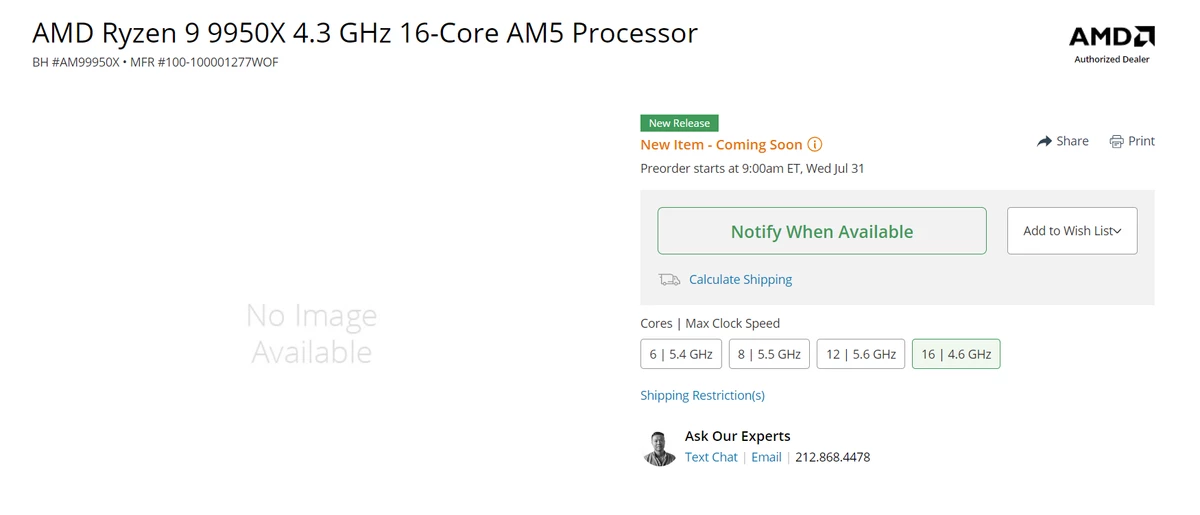Screen dimensions: 1200x515
Task: Select the 8 | 5.5 GHz option
Action: coord(769,354)
